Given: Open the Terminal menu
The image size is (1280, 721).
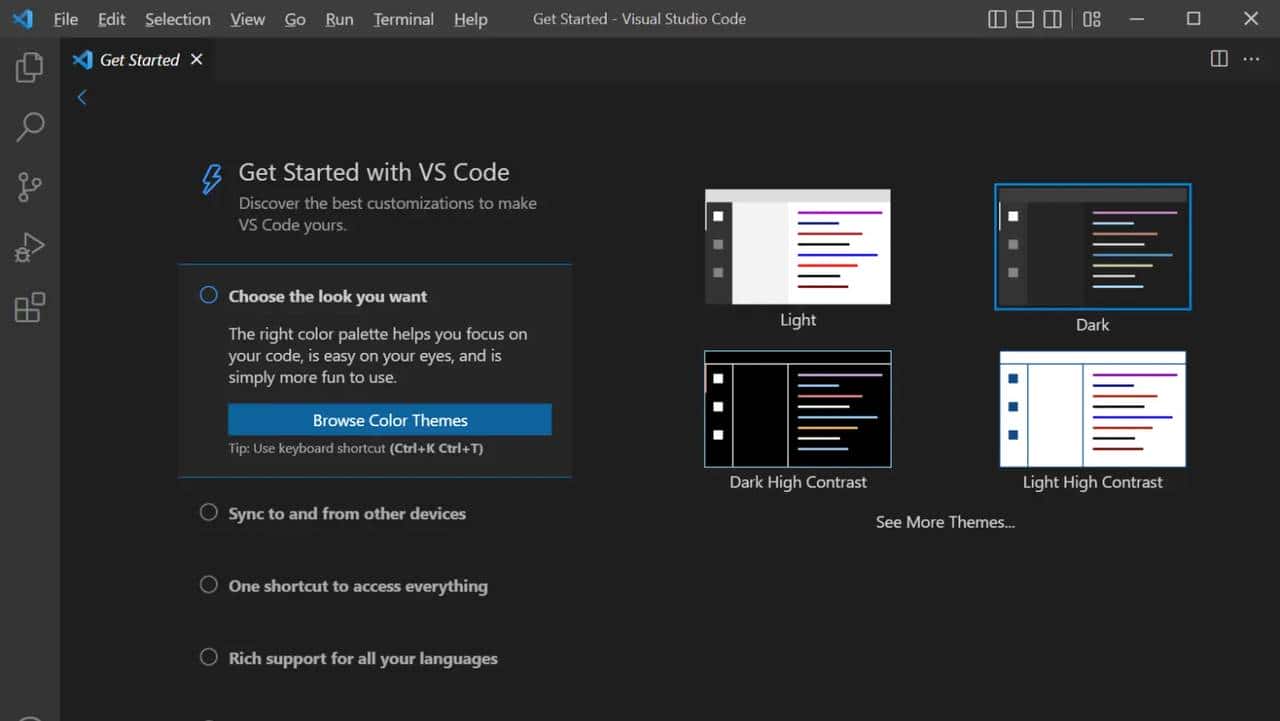Looking at the screenshot, I should (x=403, y=19).
